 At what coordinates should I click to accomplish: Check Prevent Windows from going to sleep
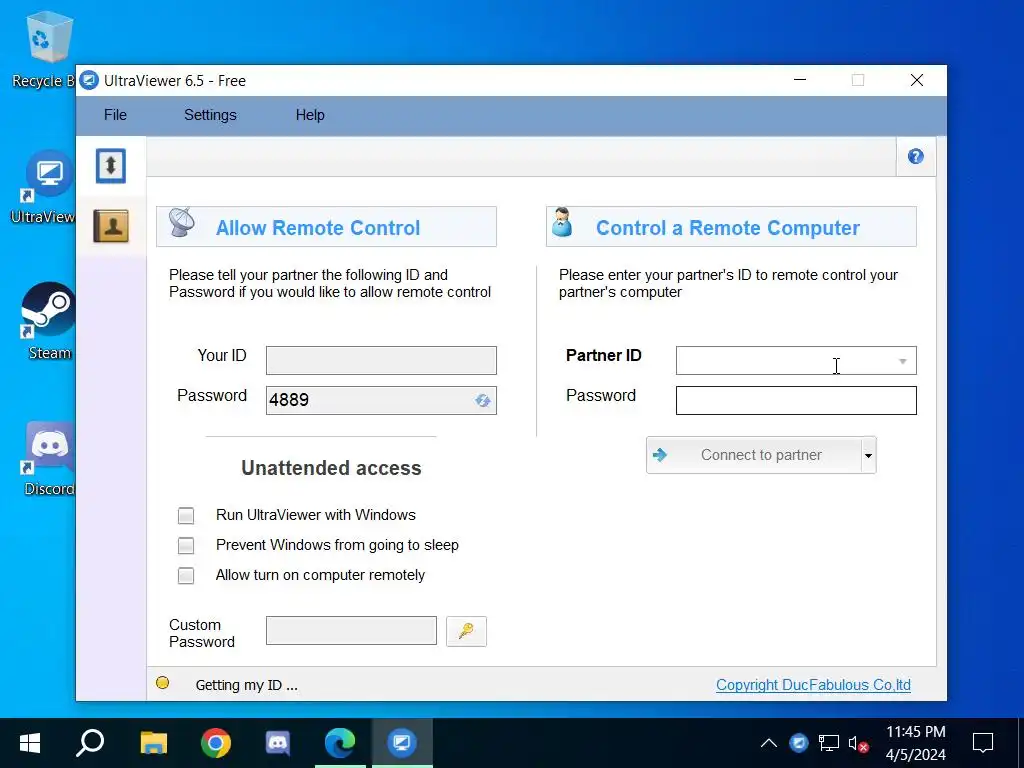click(x=186, y=545)
